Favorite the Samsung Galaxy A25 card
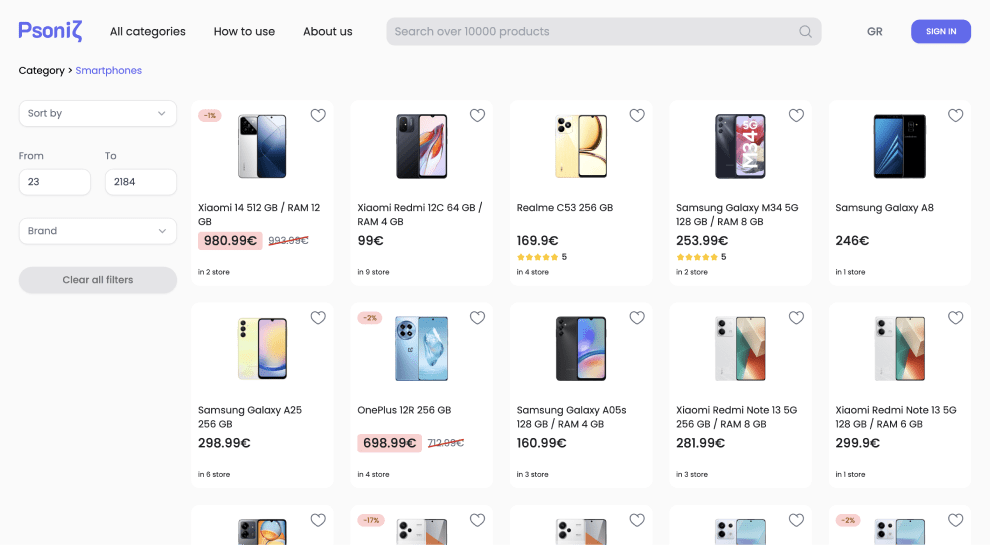Viewport: 990px width, 545px height. [318, 318]
